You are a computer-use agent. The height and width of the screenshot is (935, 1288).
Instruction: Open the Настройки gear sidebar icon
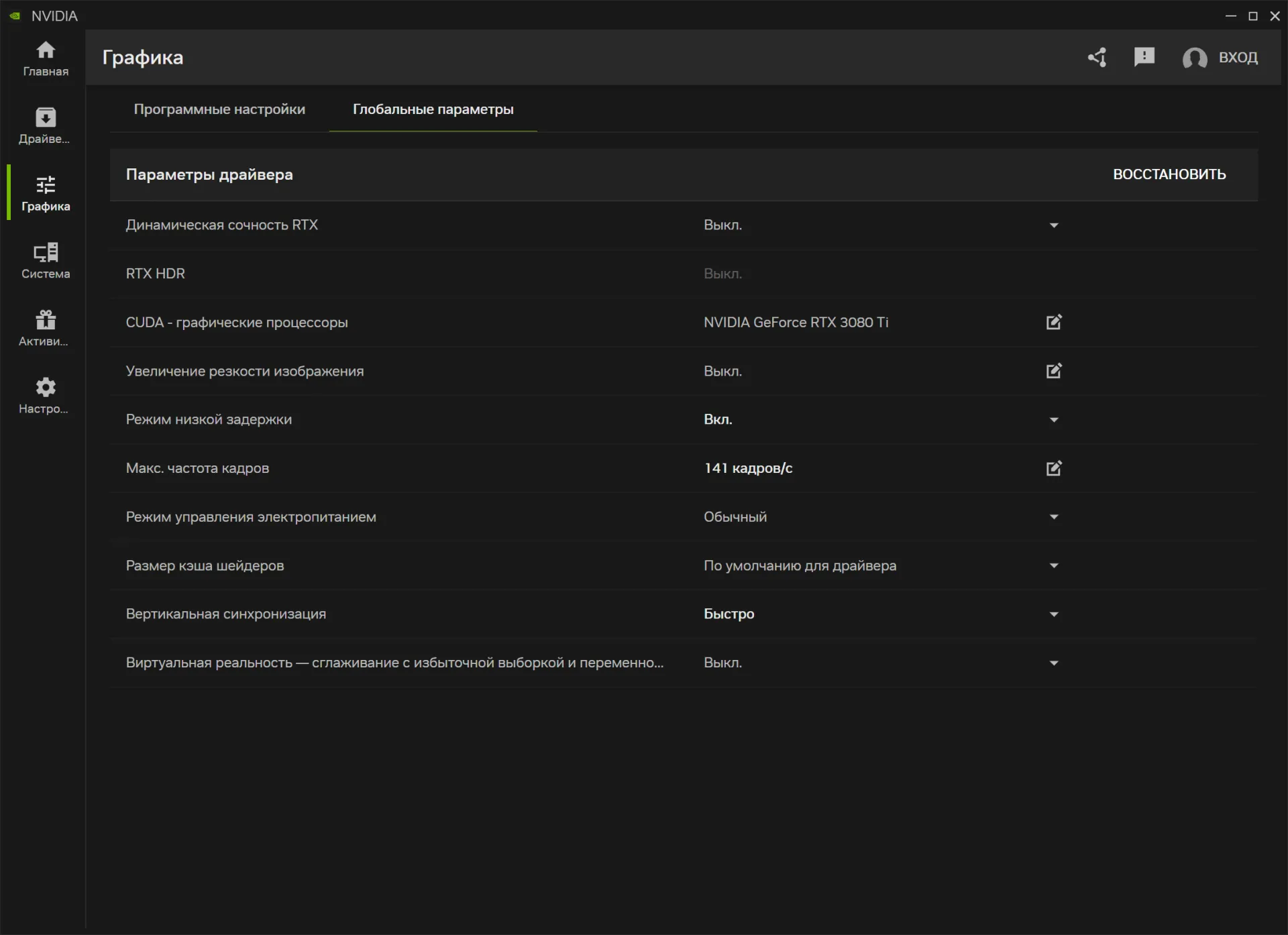(46, 387)
